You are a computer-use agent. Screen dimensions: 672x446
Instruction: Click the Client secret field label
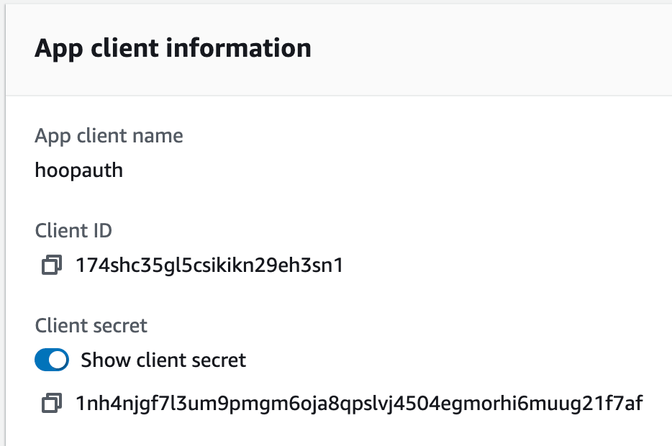91,326
